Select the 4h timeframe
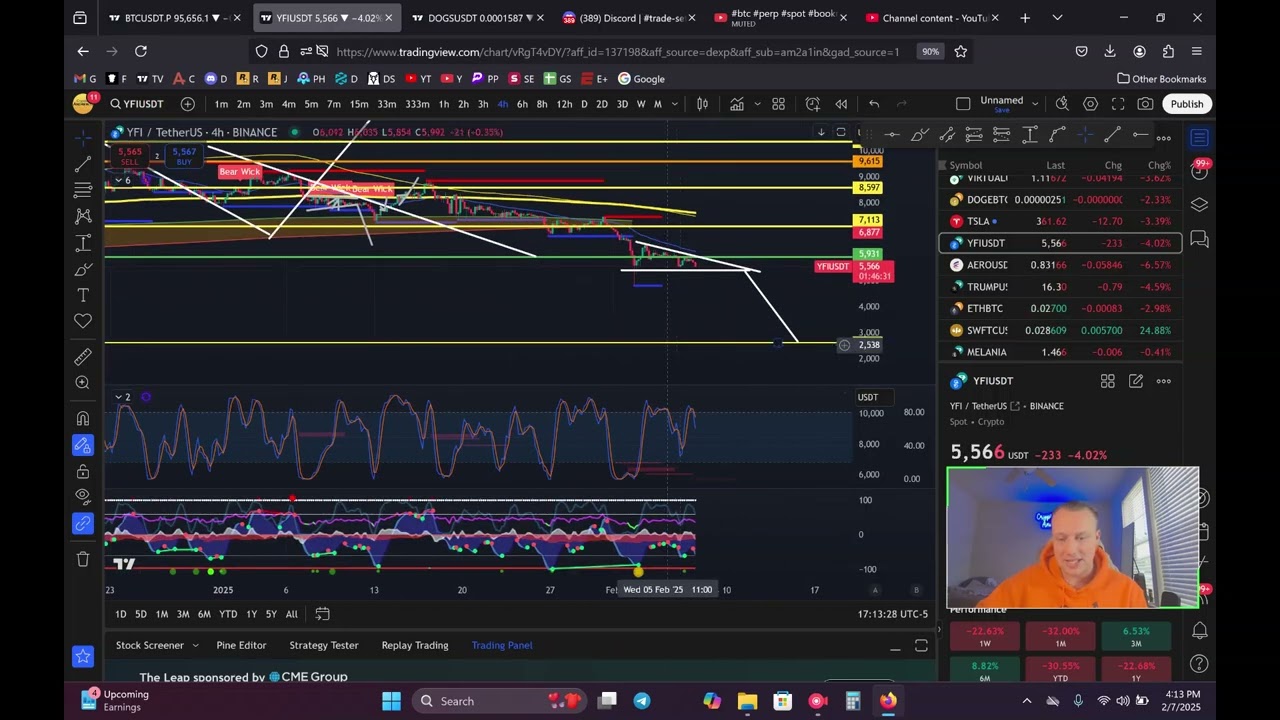Screen dimensions: 1280x720 [x=502, y=104]
